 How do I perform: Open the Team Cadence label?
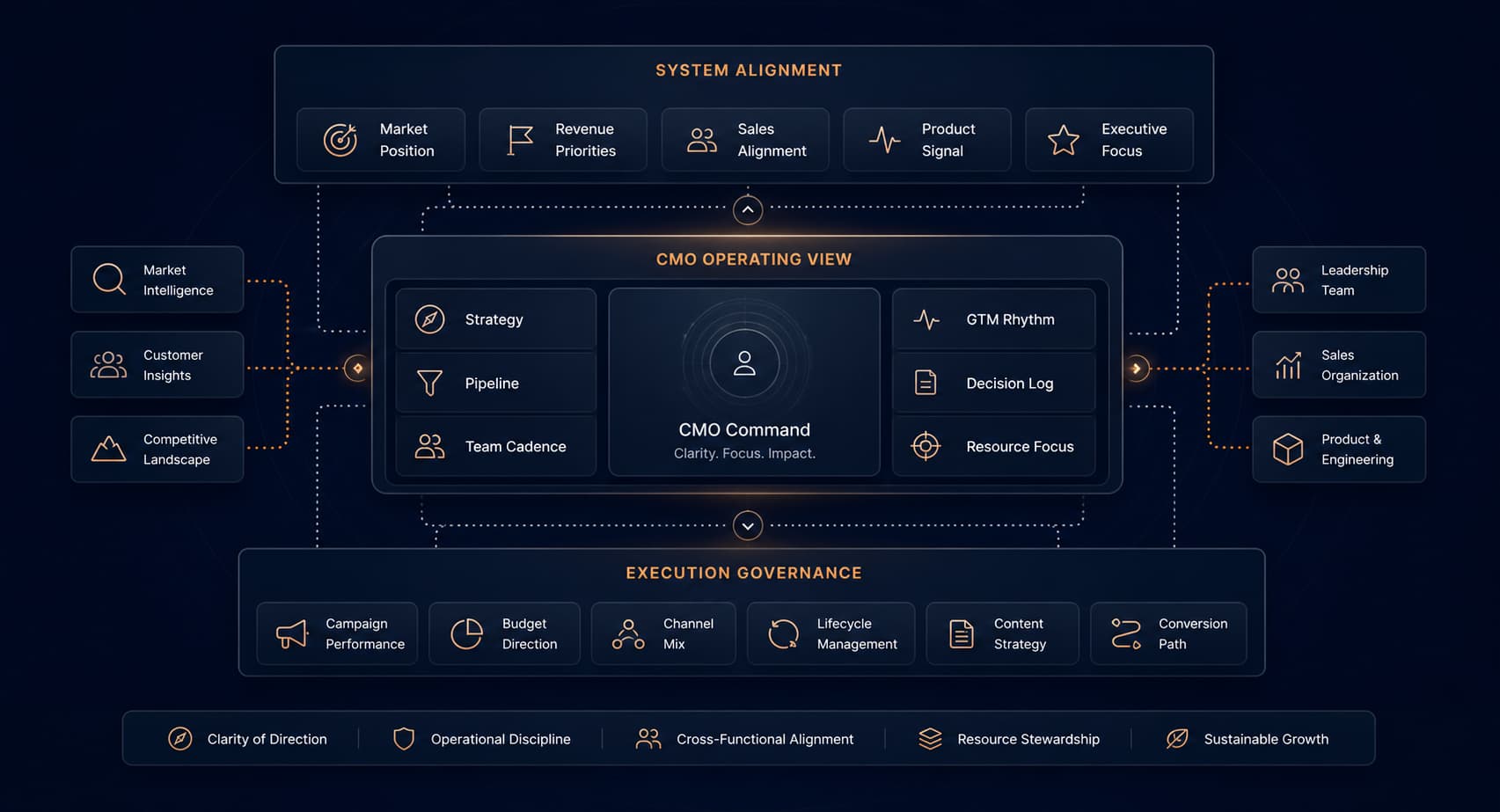coord(516,446)
